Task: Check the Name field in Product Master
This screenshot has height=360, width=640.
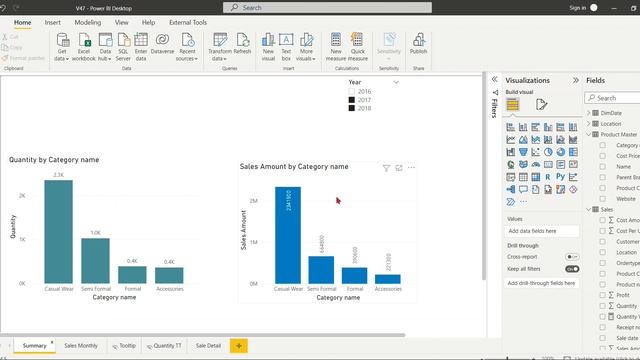Action: 602,167
